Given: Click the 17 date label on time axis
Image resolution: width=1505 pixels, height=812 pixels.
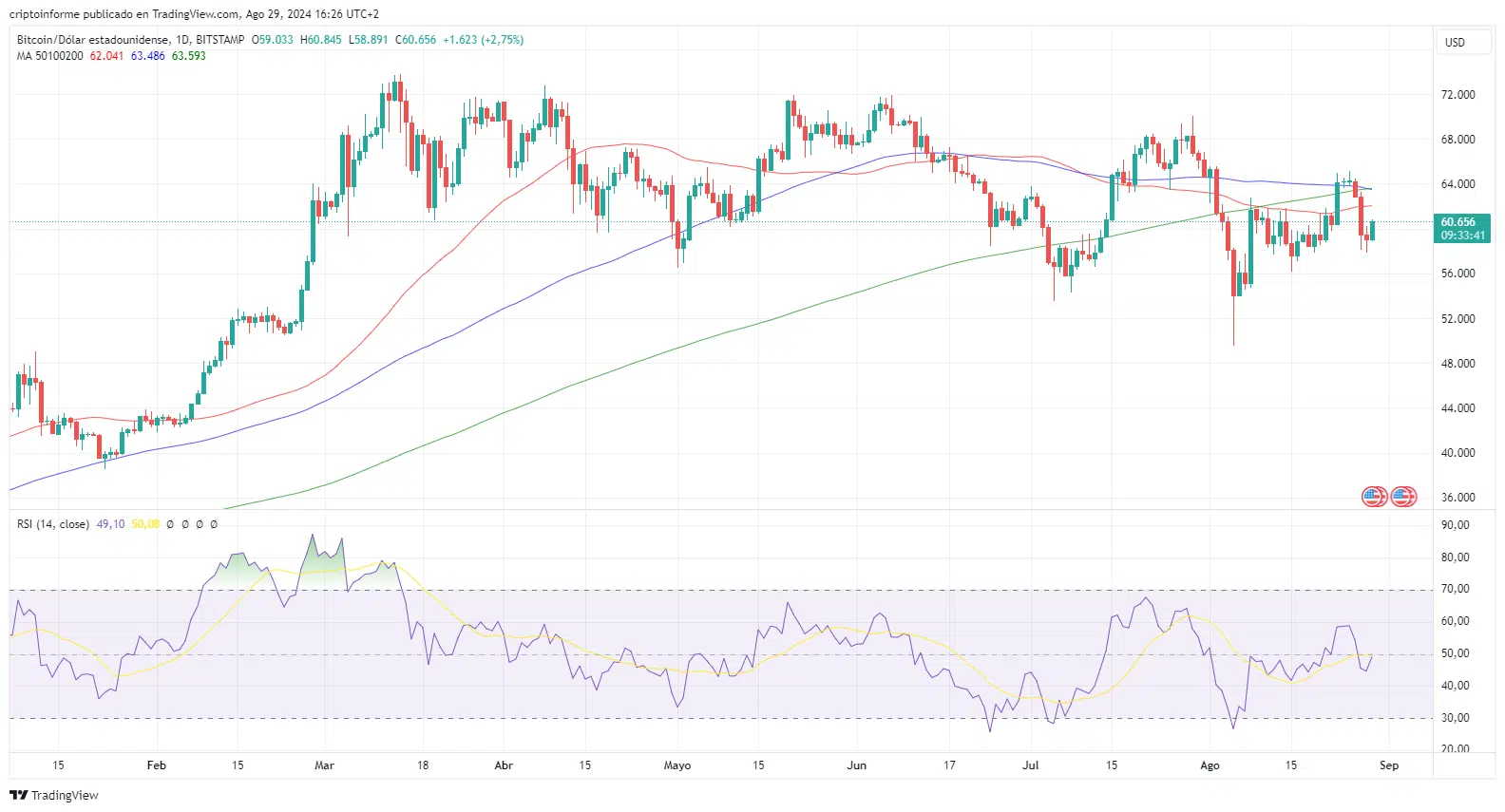Looking at the screenshot, I should pos(949,765).
